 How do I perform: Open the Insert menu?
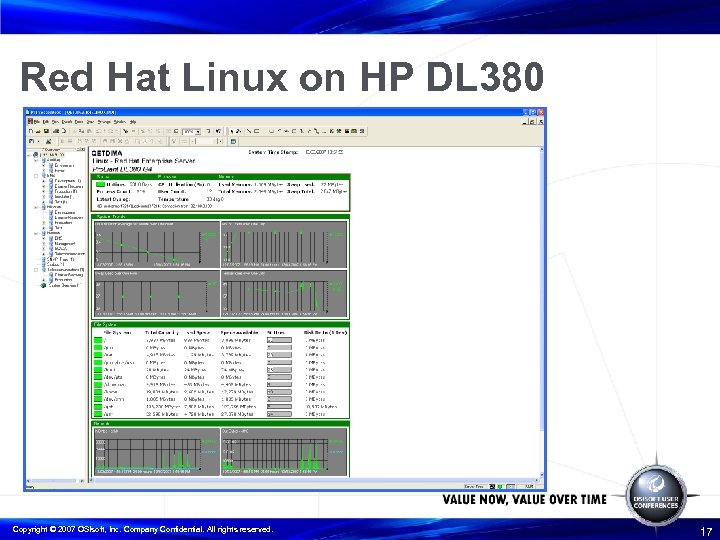(67, 122)
